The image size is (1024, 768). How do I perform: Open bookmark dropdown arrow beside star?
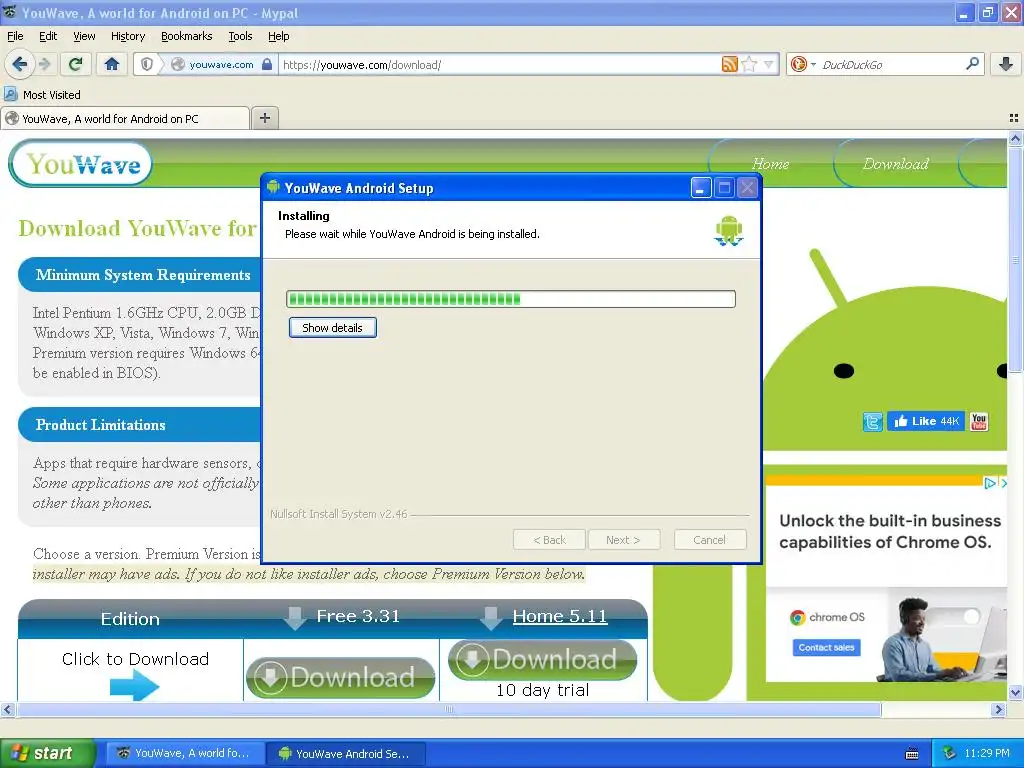(769, 64)
